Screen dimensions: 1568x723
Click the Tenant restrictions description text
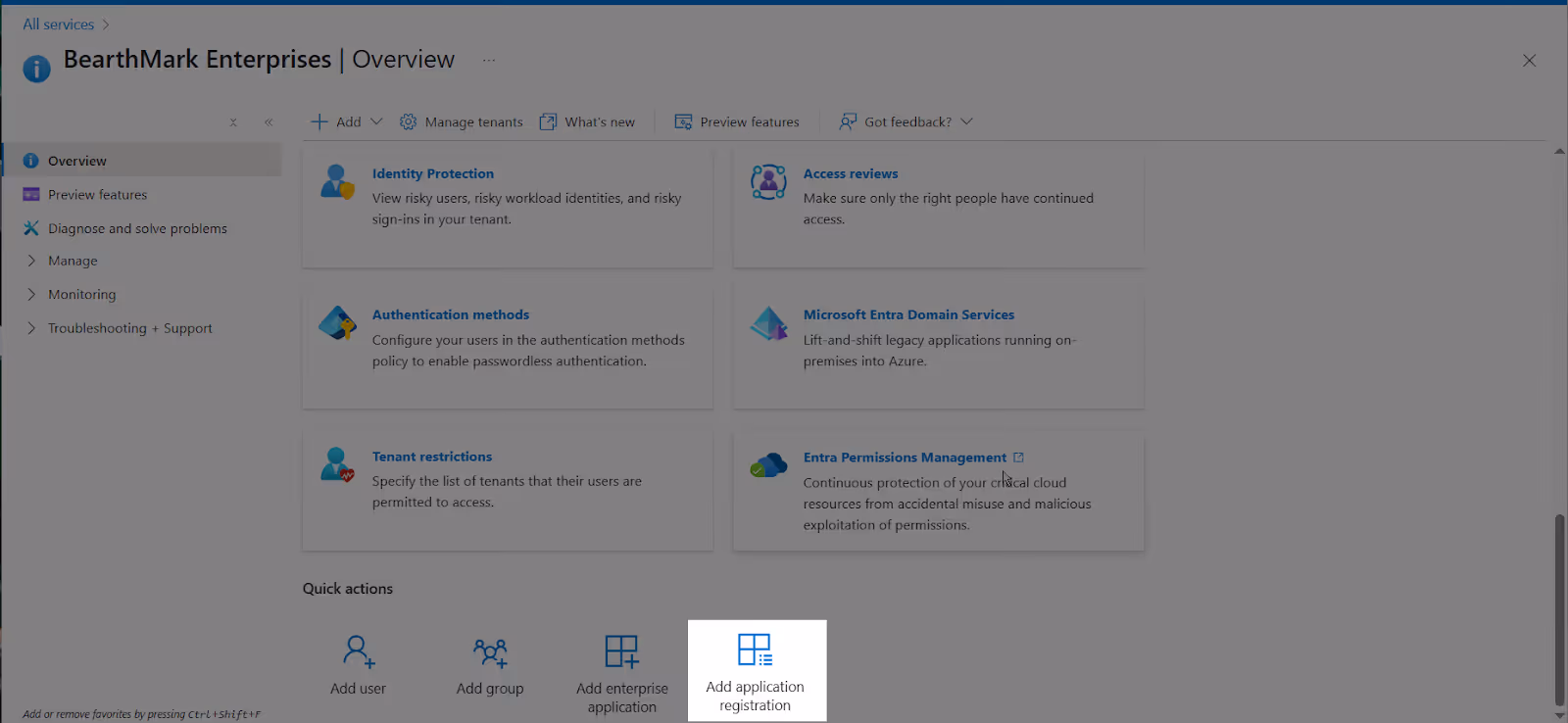click(507, 492)
